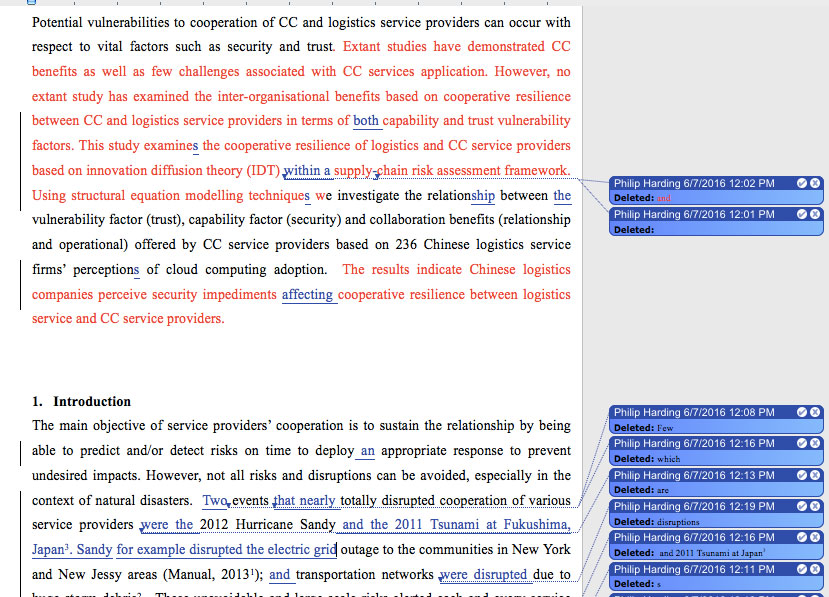Reject the deletion of 'Few'
829x597 pixels.
[815, 412]
